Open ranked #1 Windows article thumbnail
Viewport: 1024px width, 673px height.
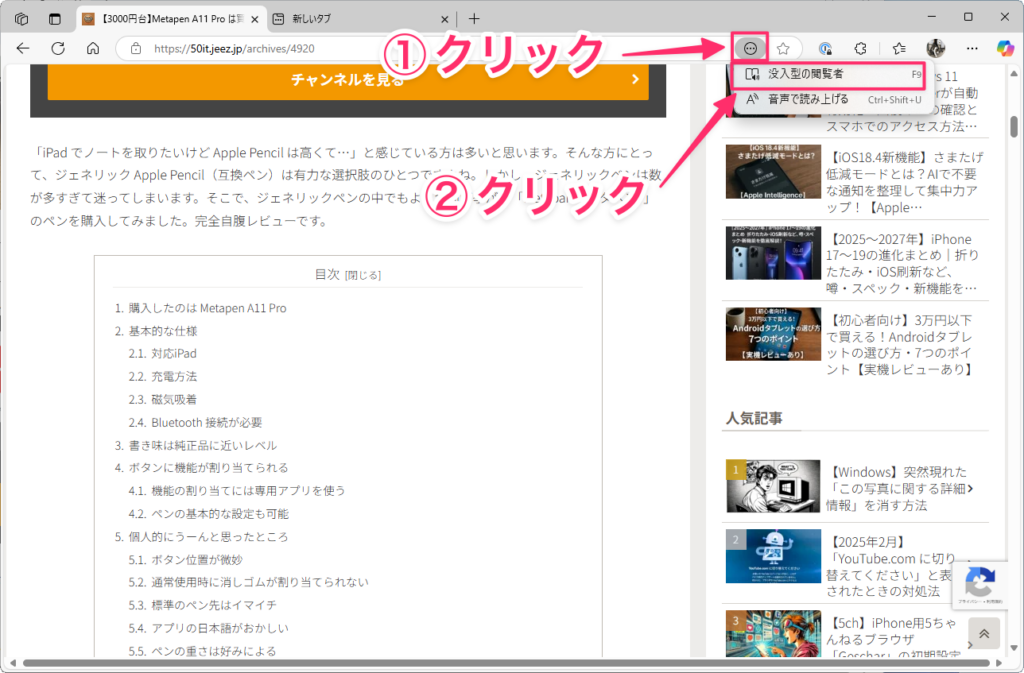pyautogui.click(x=773, y=486)
